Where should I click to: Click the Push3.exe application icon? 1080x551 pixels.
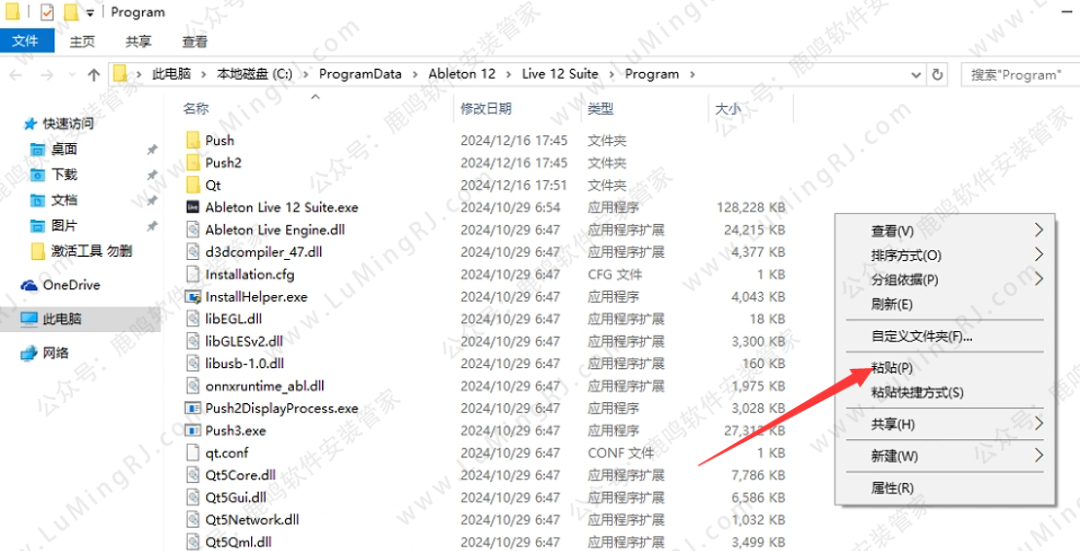pyautogui.click(x=193, y=430)
